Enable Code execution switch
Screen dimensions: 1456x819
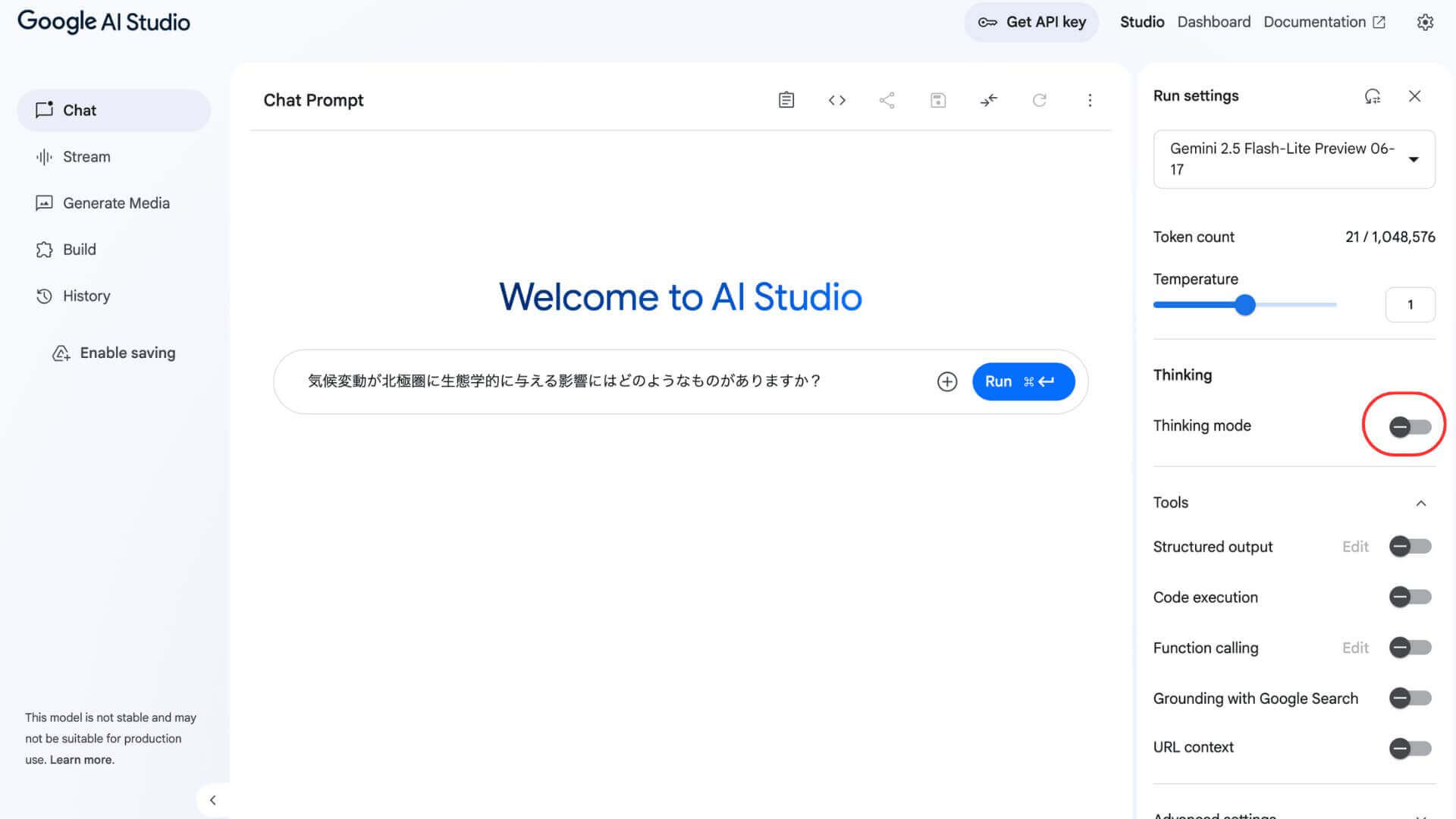1410,597
